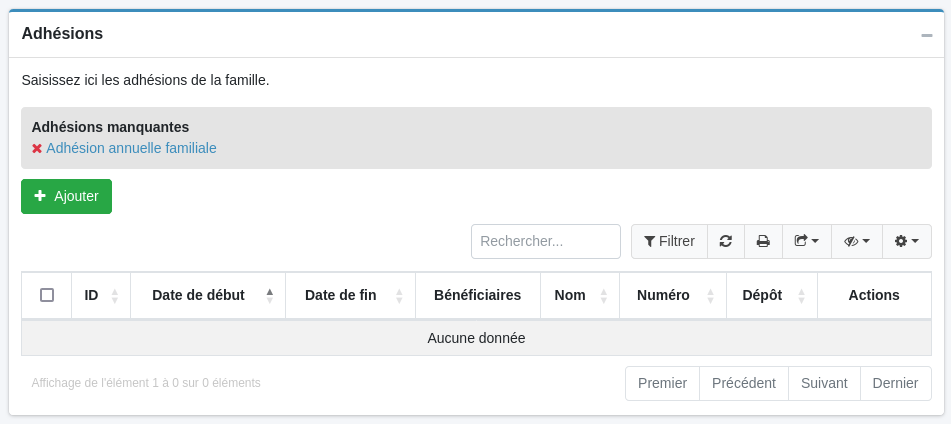Sort by Date de début column
The height and width of the screenshot is (424, 951).
click(x=208, y=295)
